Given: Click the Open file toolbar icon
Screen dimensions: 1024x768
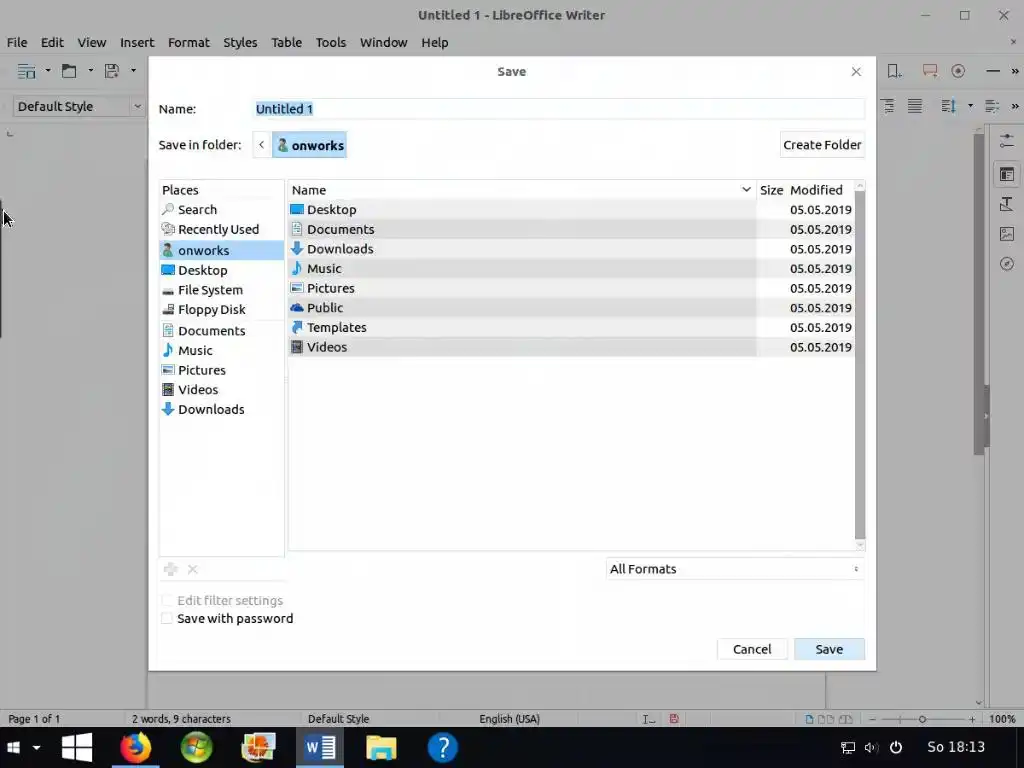Looking at the screenshot, I should (x=69, y=71).
